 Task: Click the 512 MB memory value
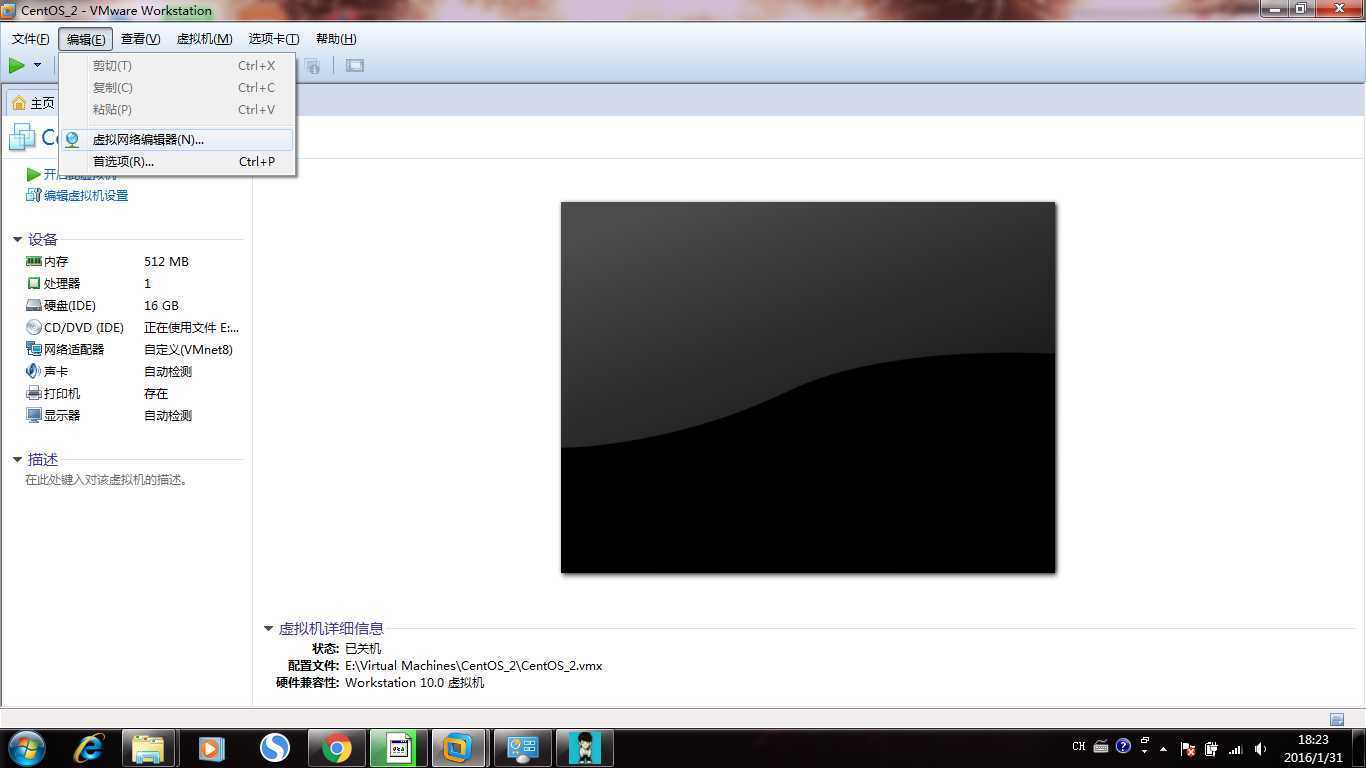click(x=166, y=261)
